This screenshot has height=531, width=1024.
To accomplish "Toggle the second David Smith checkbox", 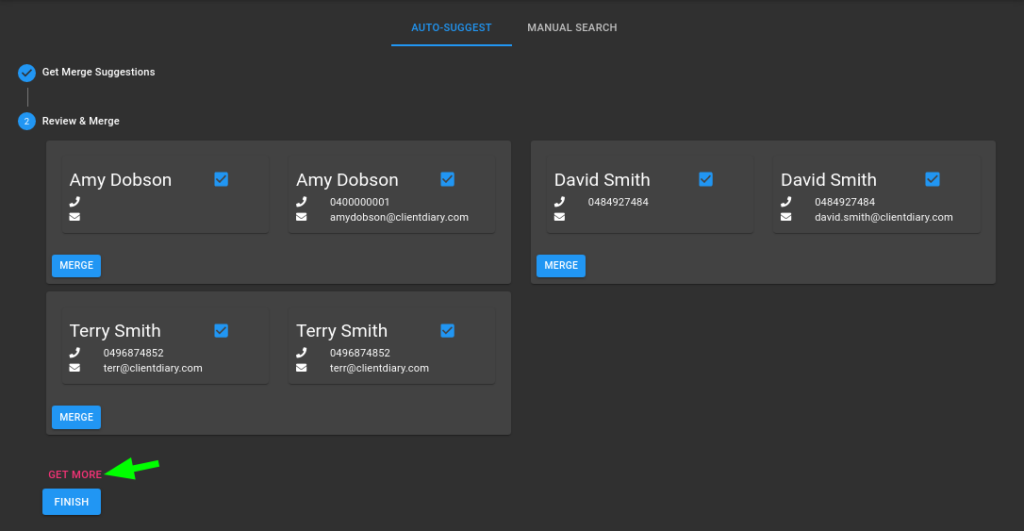I will pyautogui.click(x=933, y=179).
